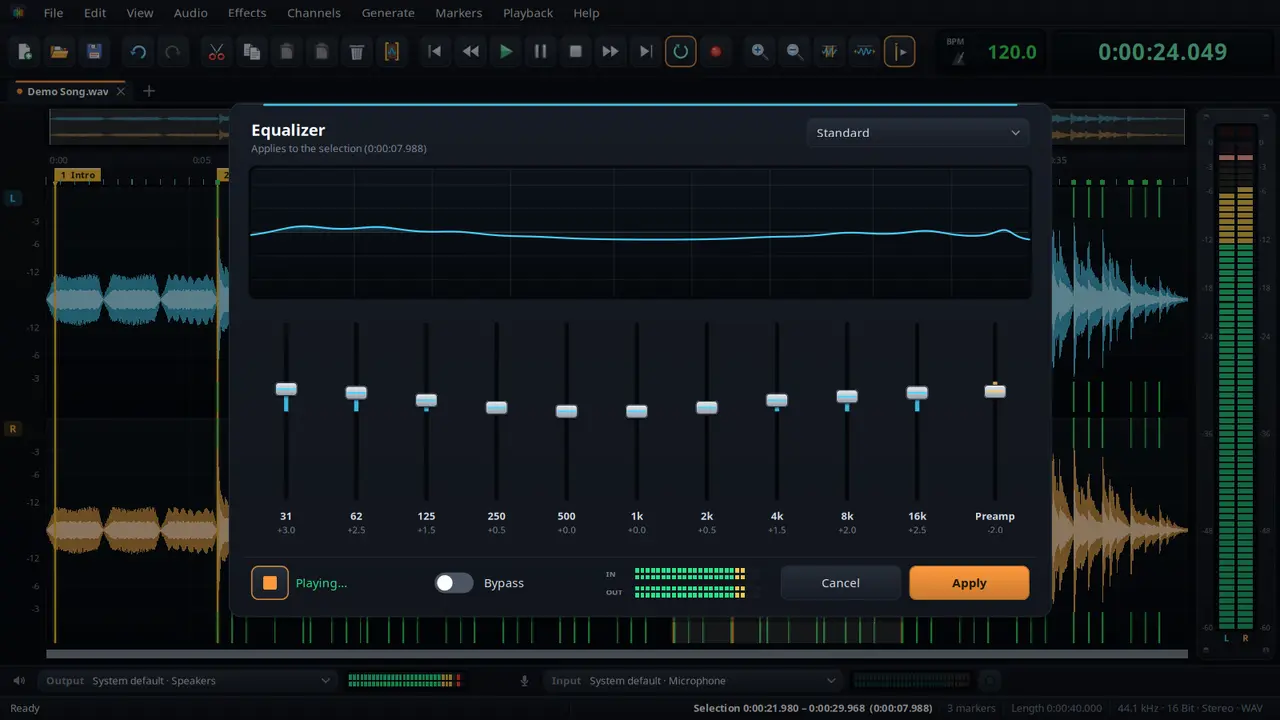Zoom in on the waveform
1280x720 pixels.
[x=760, y=52]
